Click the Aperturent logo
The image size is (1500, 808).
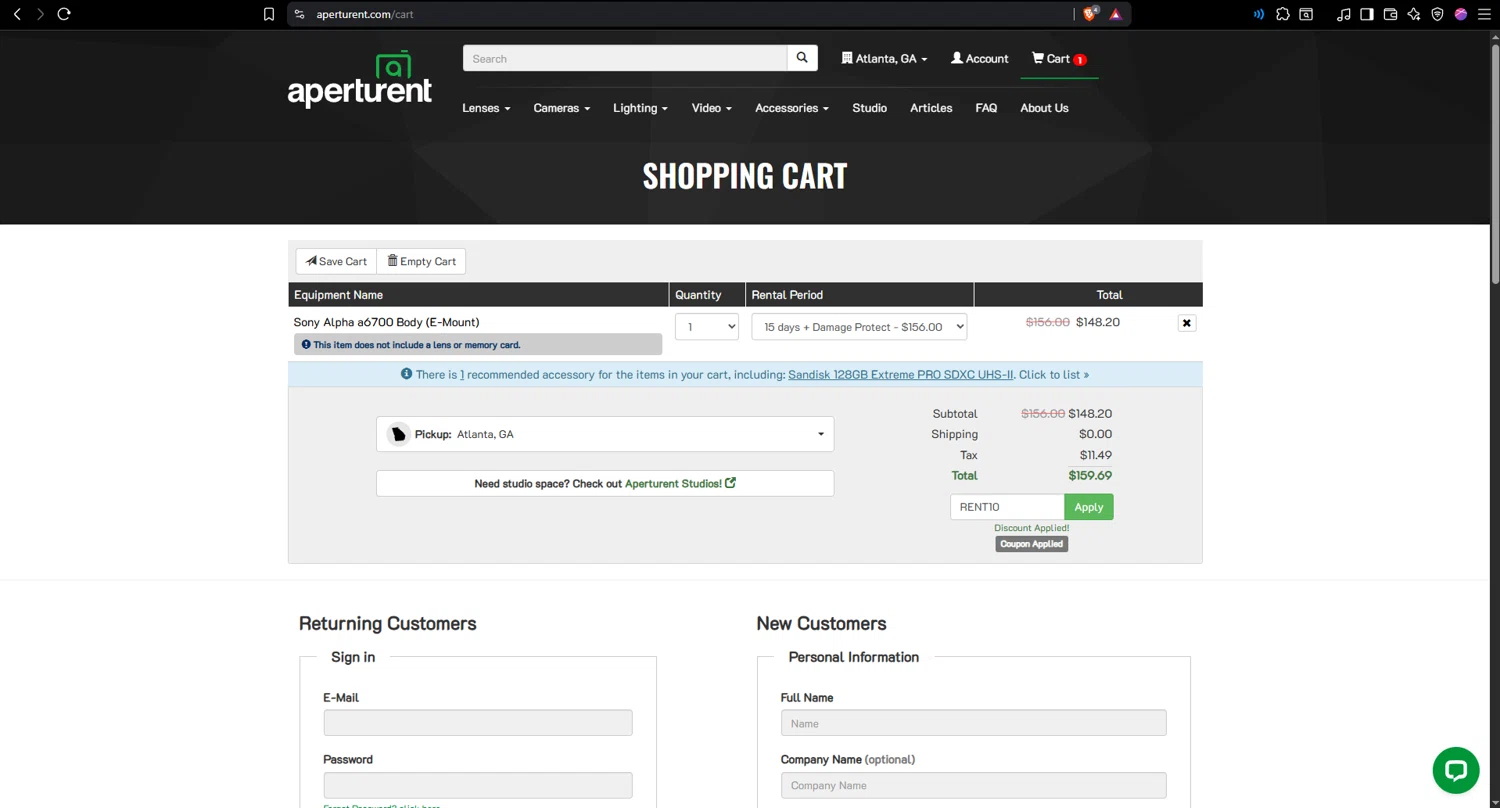pyautogui.click(x=360, y=79)
